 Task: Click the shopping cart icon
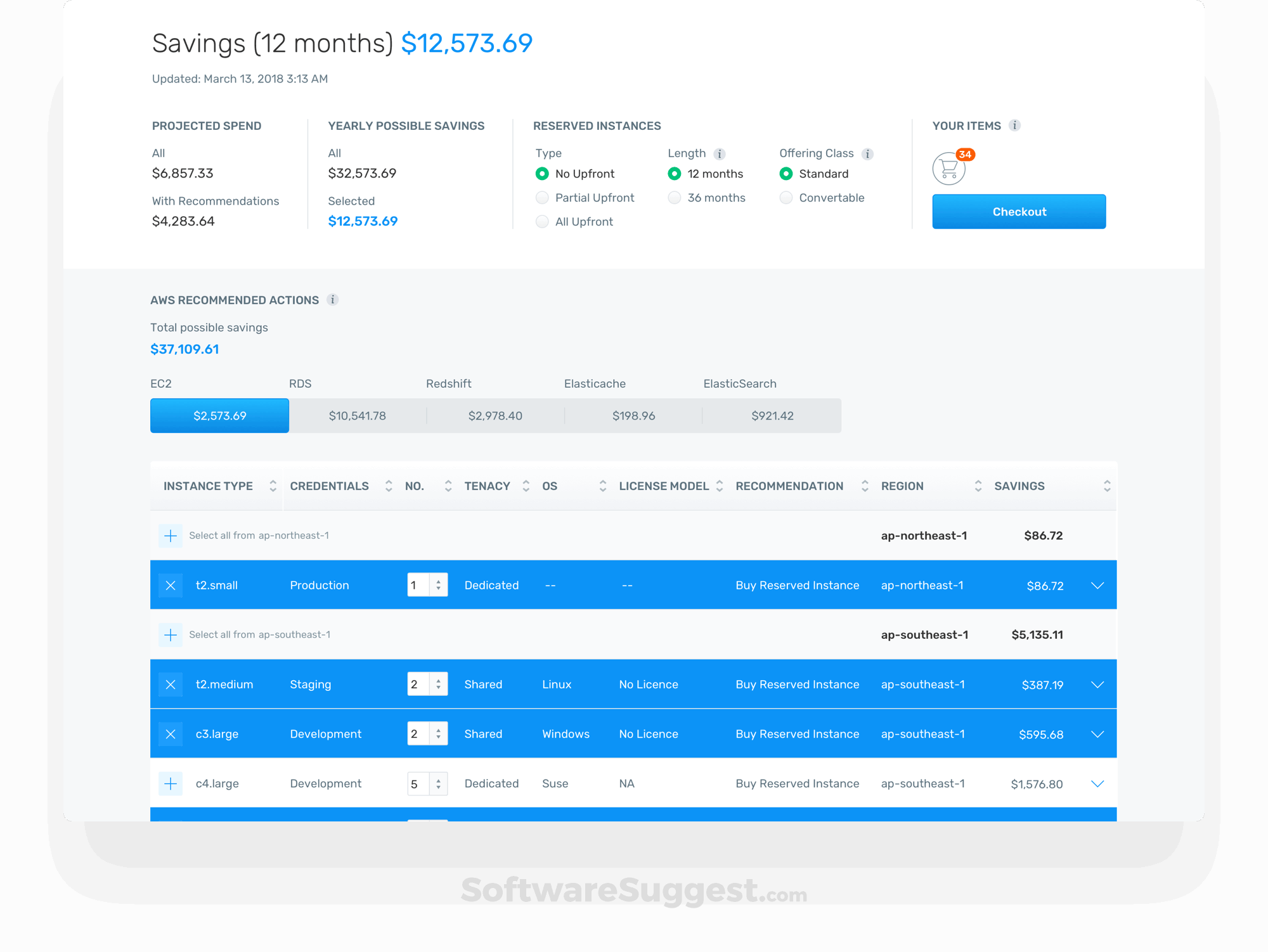pos(948,169)
